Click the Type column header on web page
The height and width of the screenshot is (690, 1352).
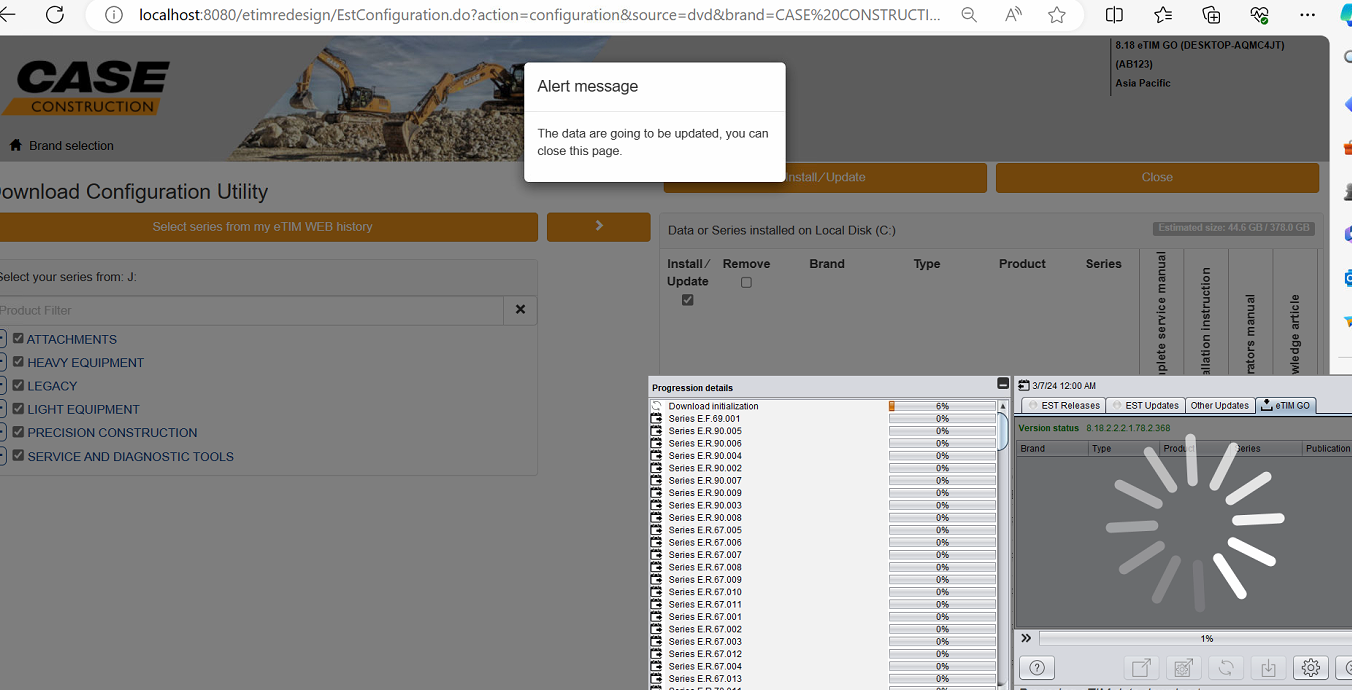[927, 264]
